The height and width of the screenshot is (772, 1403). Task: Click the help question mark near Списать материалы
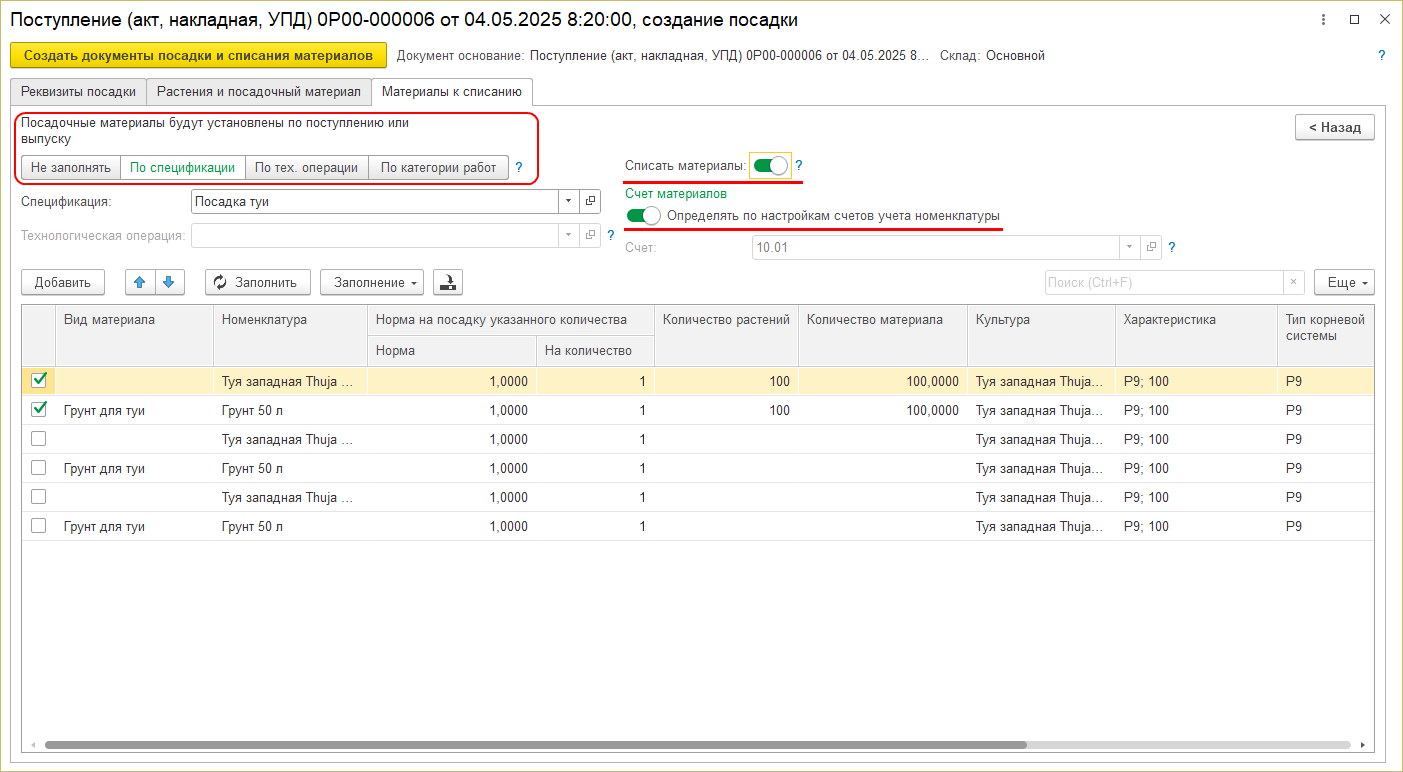tap(799, 166)
